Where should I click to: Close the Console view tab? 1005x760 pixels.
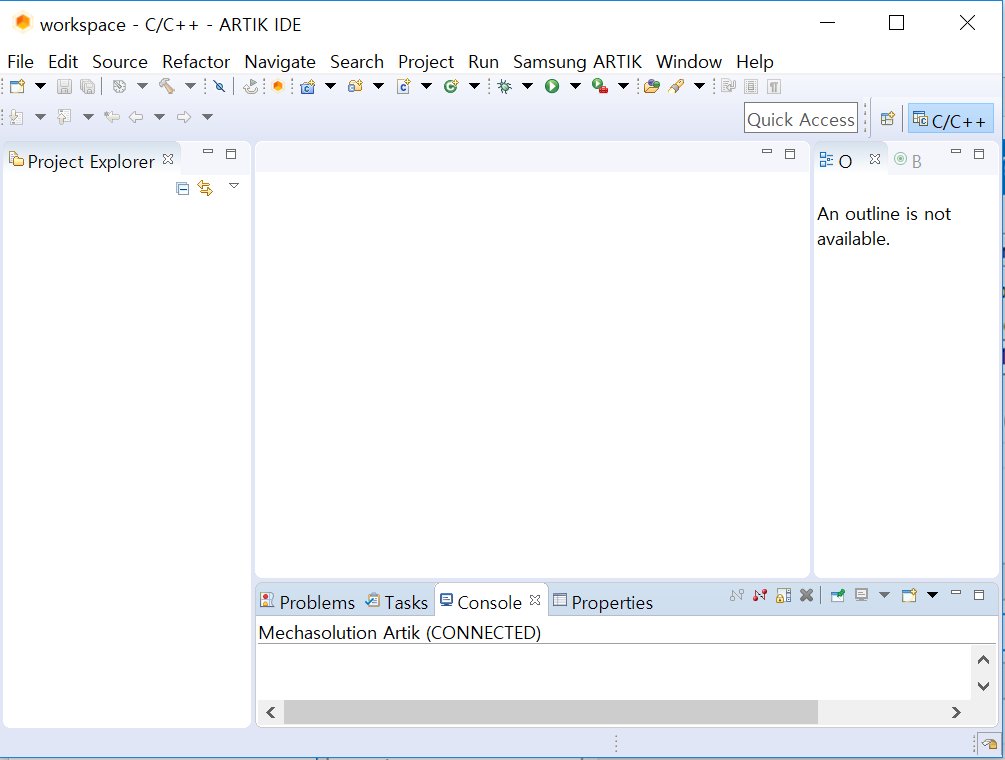point(535,600)
